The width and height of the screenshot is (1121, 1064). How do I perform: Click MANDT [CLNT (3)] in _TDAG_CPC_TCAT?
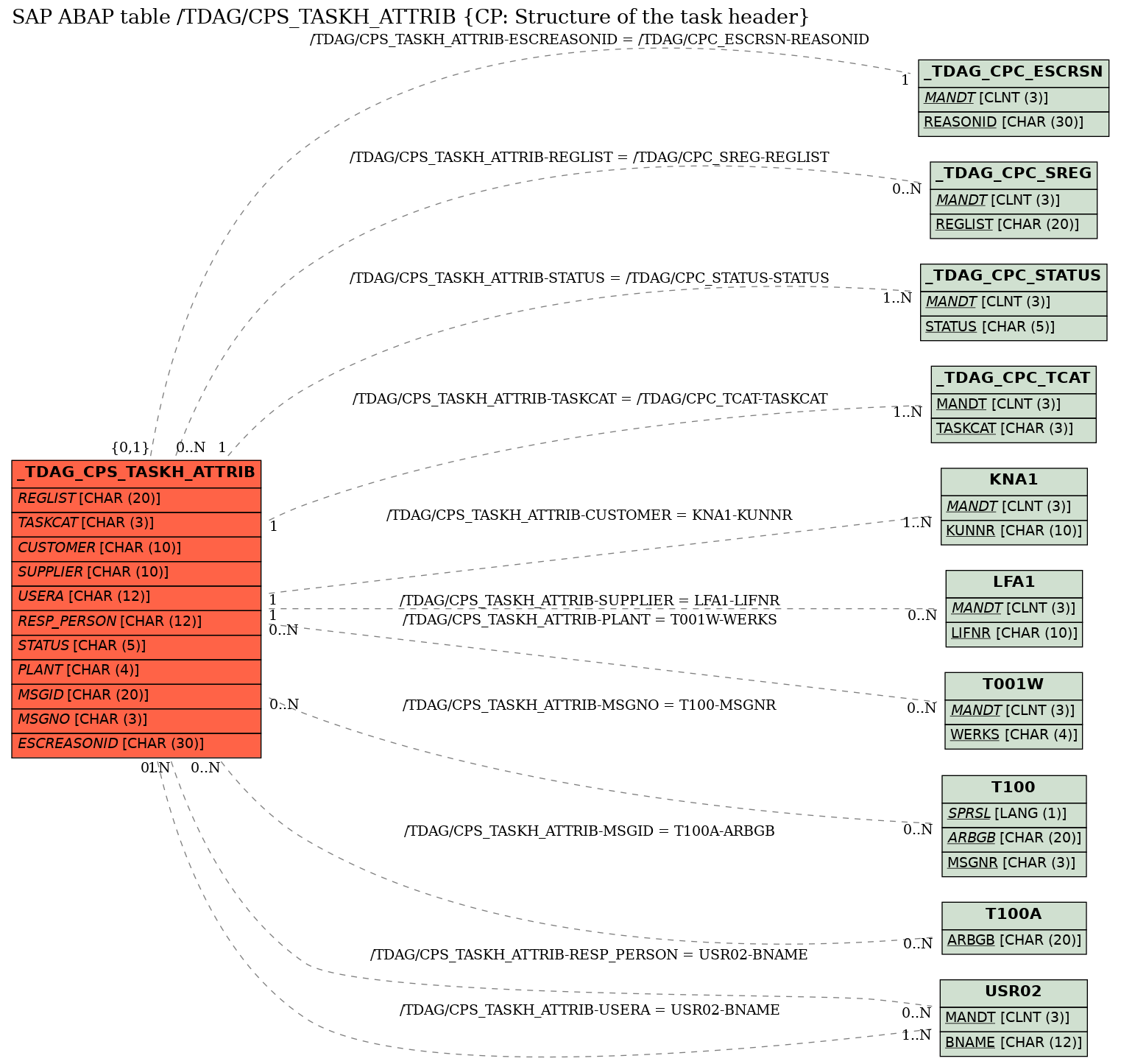(1014, 405)
